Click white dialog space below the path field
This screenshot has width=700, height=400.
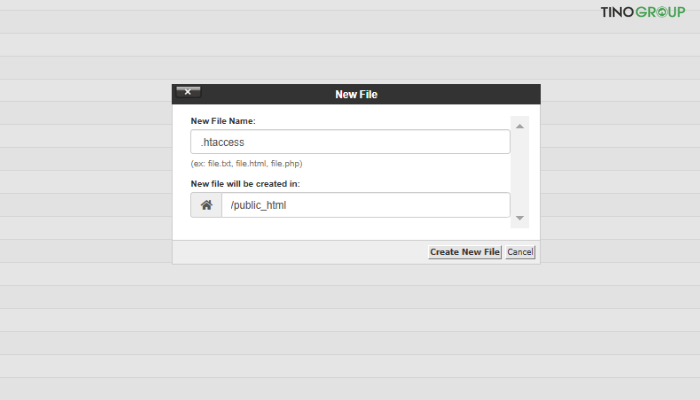350,229
